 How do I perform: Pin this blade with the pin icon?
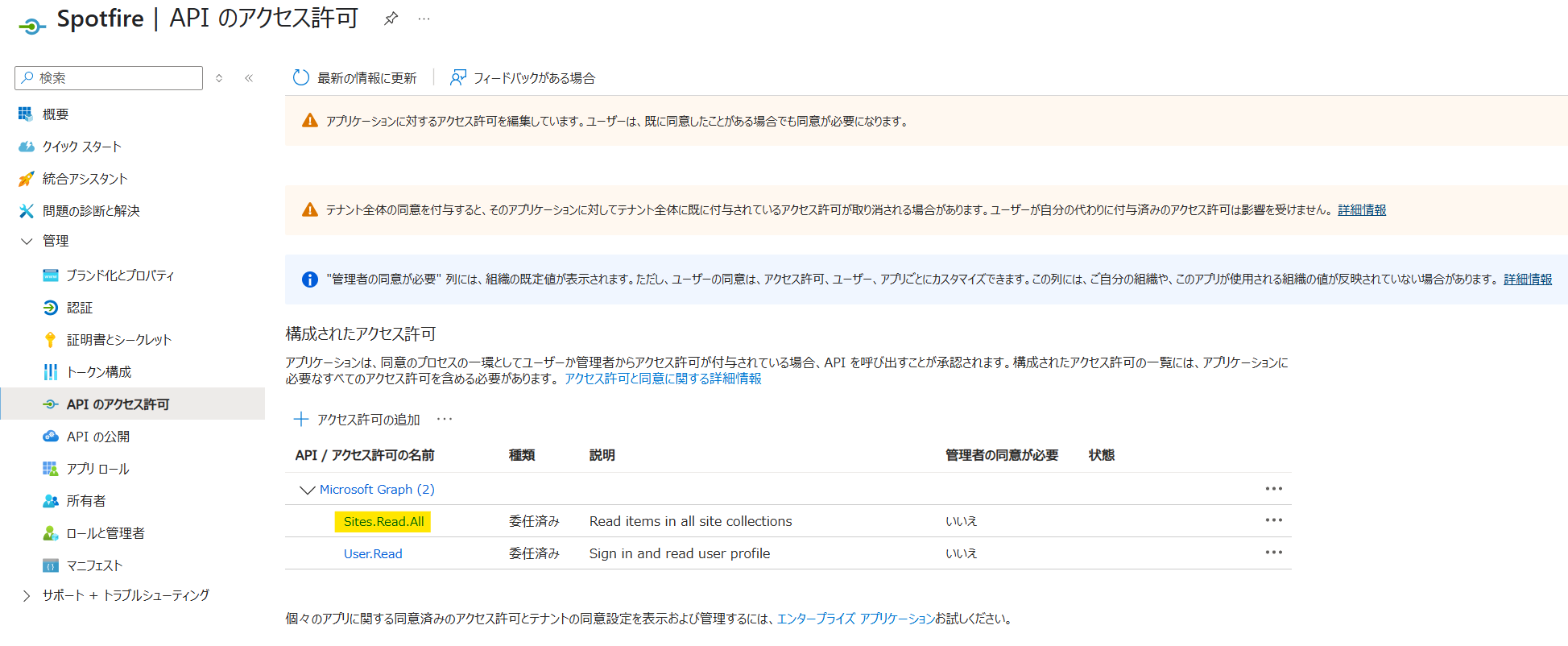(391, 18)
